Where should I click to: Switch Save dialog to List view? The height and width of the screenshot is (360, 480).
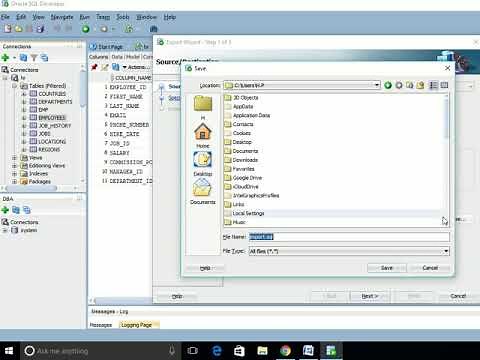tap(433, 85)
